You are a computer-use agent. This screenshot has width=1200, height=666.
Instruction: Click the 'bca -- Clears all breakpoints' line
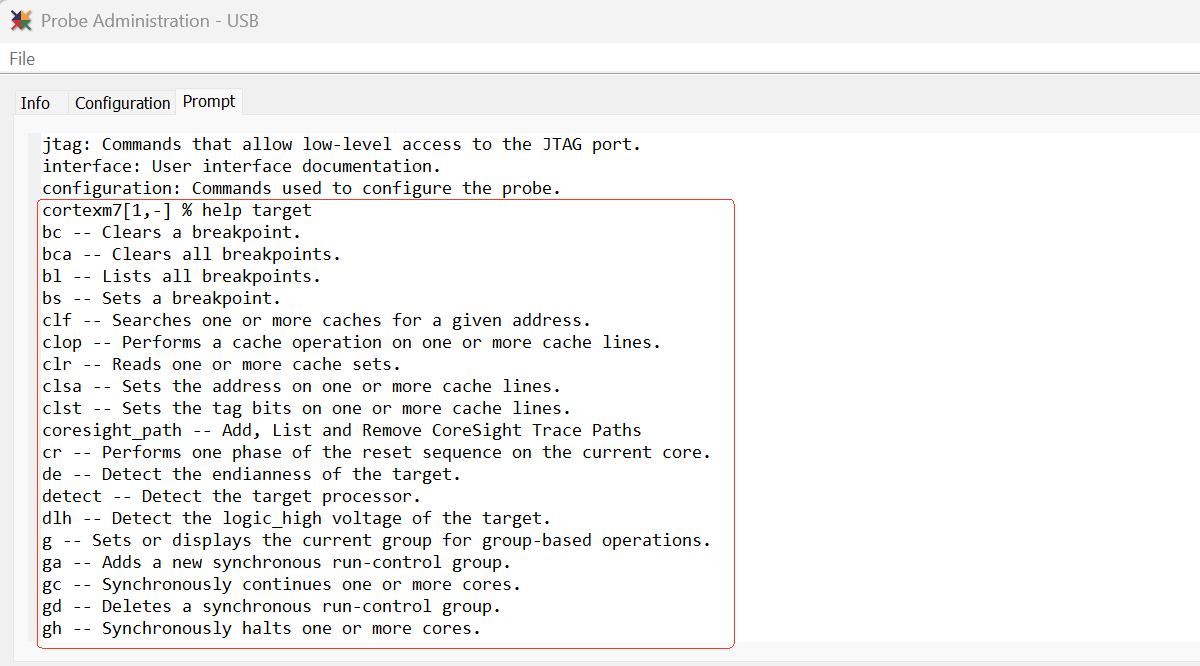click(191, 255)
